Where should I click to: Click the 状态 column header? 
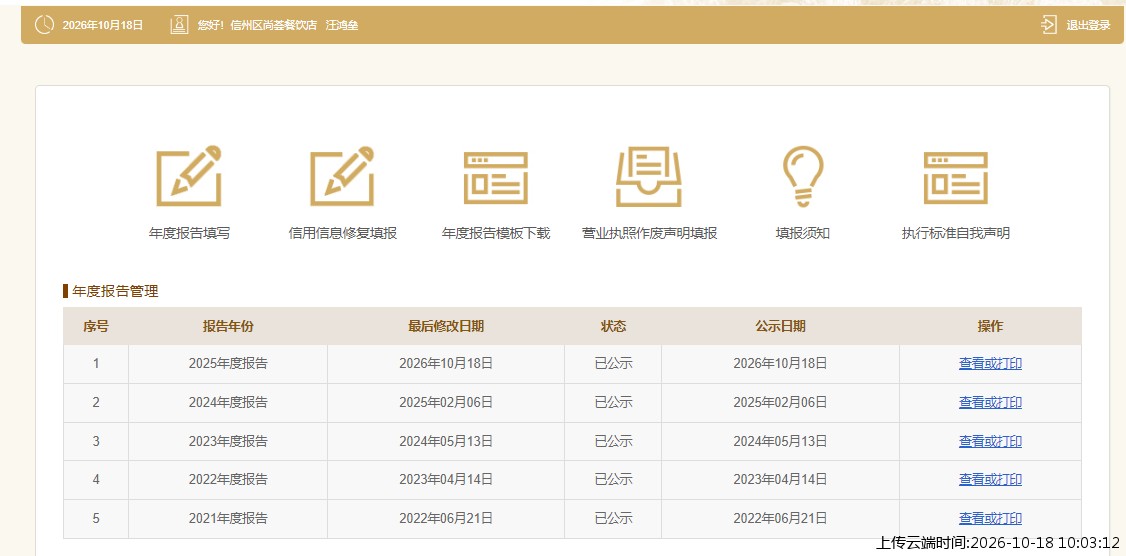pyautogui.click(x=613, y=326)
